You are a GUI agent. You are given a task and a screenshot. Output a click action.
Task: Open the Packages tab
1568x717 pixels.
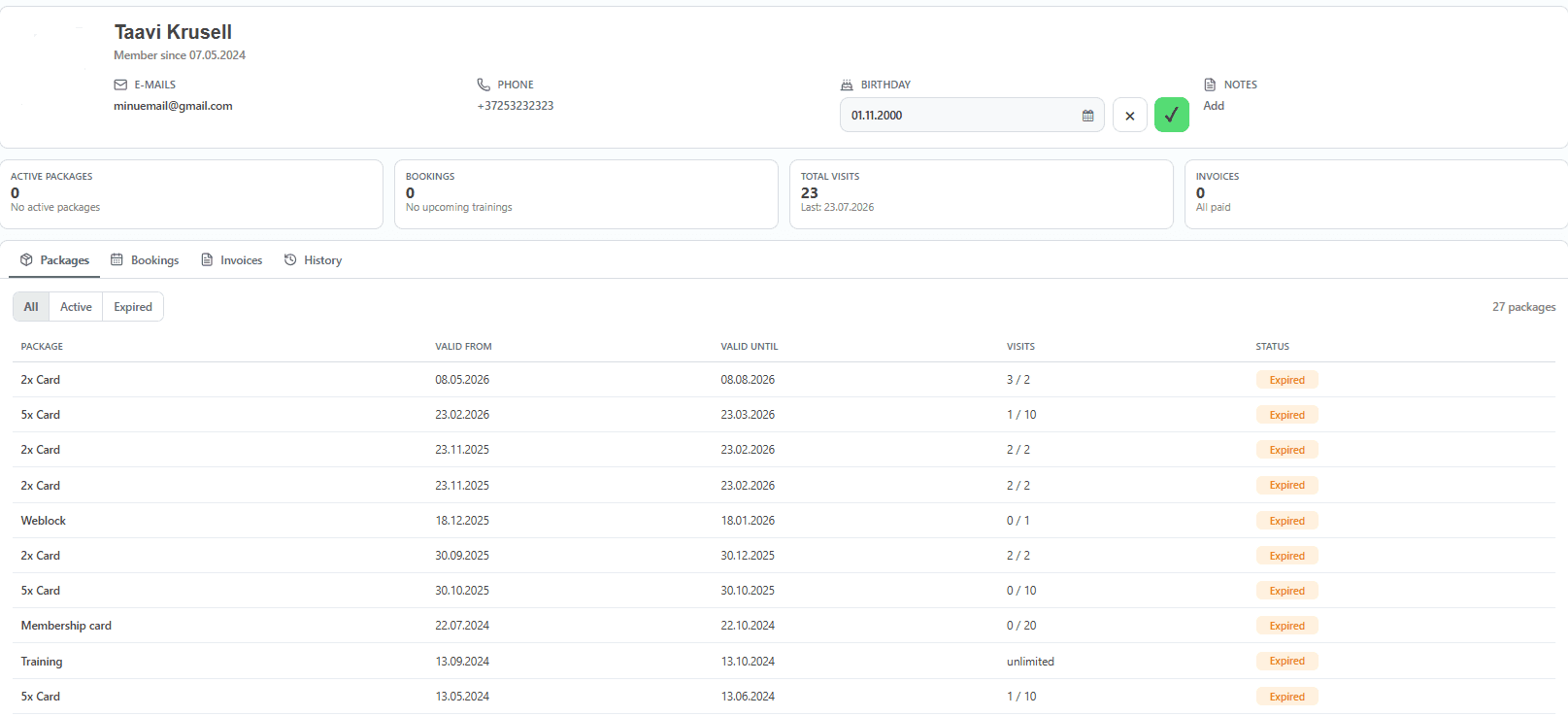point(54,260)
